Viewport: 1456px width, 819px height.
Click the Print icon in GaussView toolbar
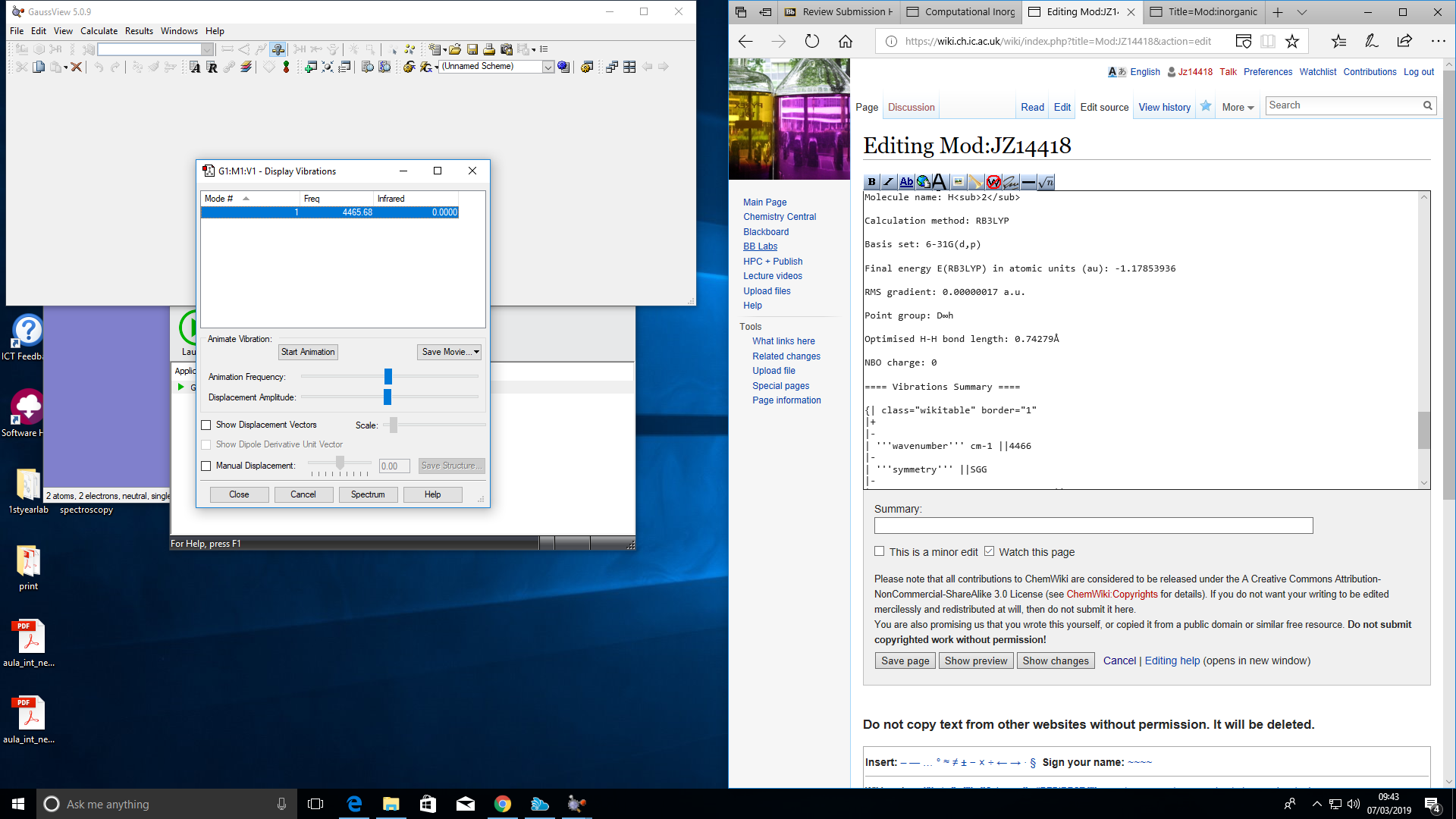click(489, 49)
